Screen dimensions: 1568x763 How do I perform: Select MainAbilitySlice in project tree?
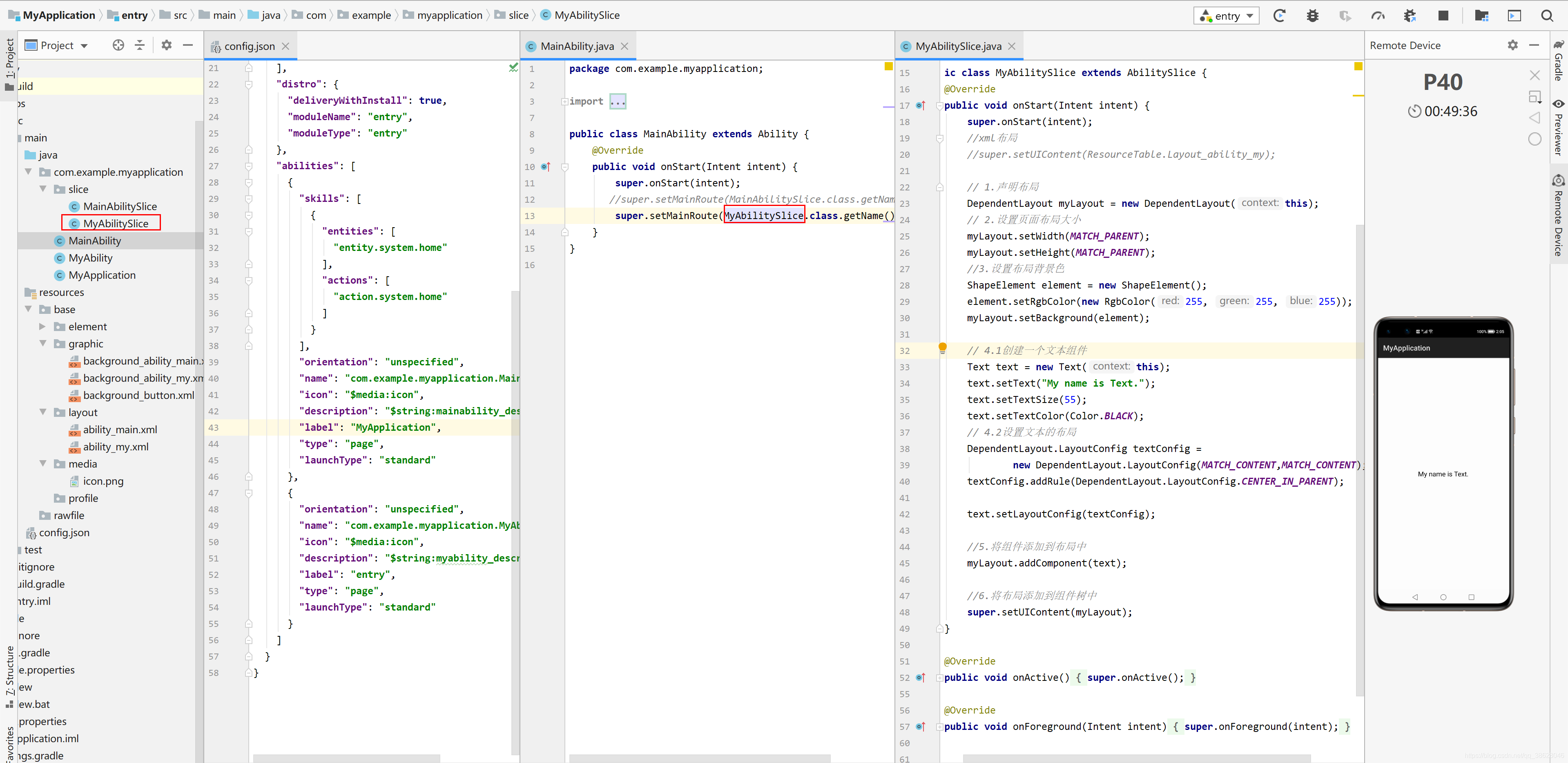click(120, 206)
